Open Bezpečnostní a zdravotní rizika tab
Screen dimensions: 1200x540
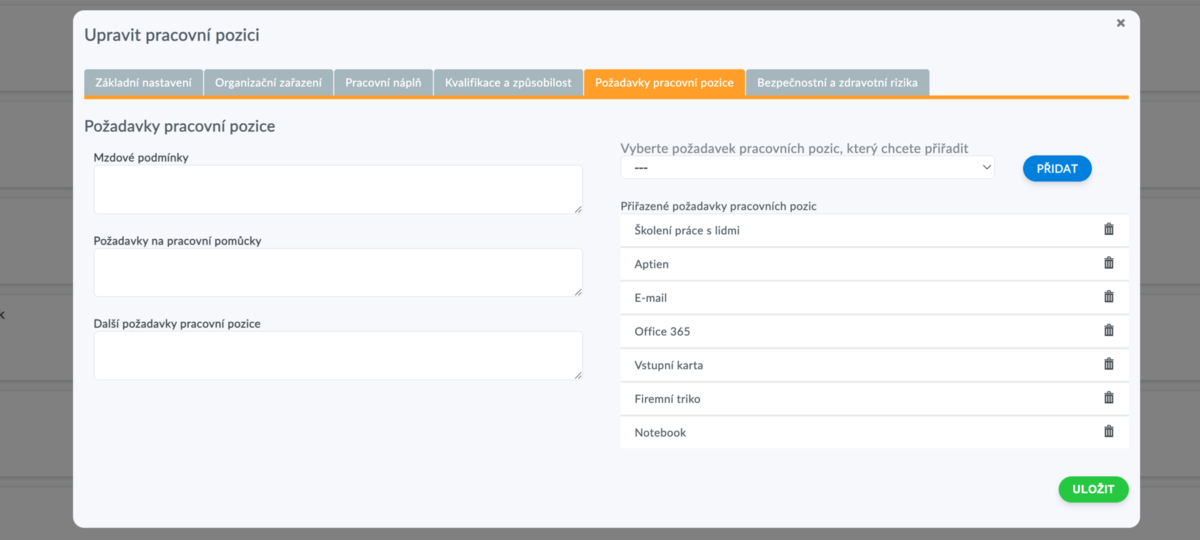pyautogui.click(x=838, y=83)
